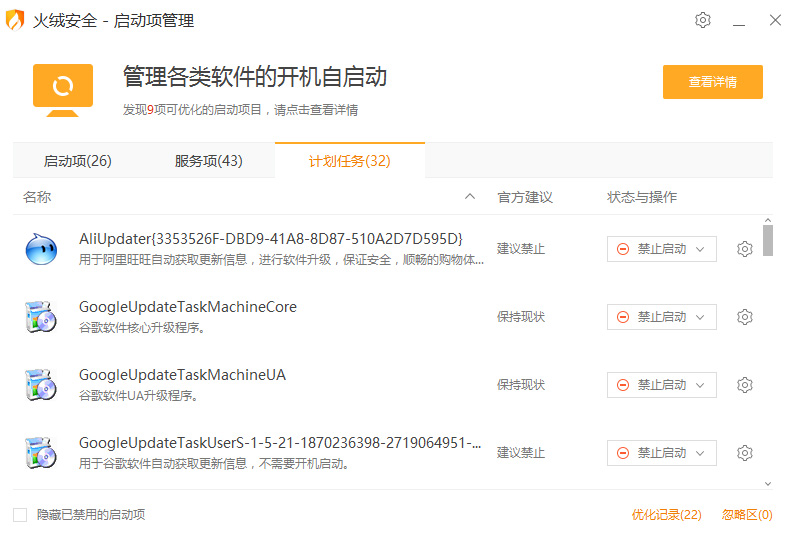The width and height of the screenshot is (785, 540).
Task: Click the orange monitor refresh icon
Action: click(x=63, y=90)
